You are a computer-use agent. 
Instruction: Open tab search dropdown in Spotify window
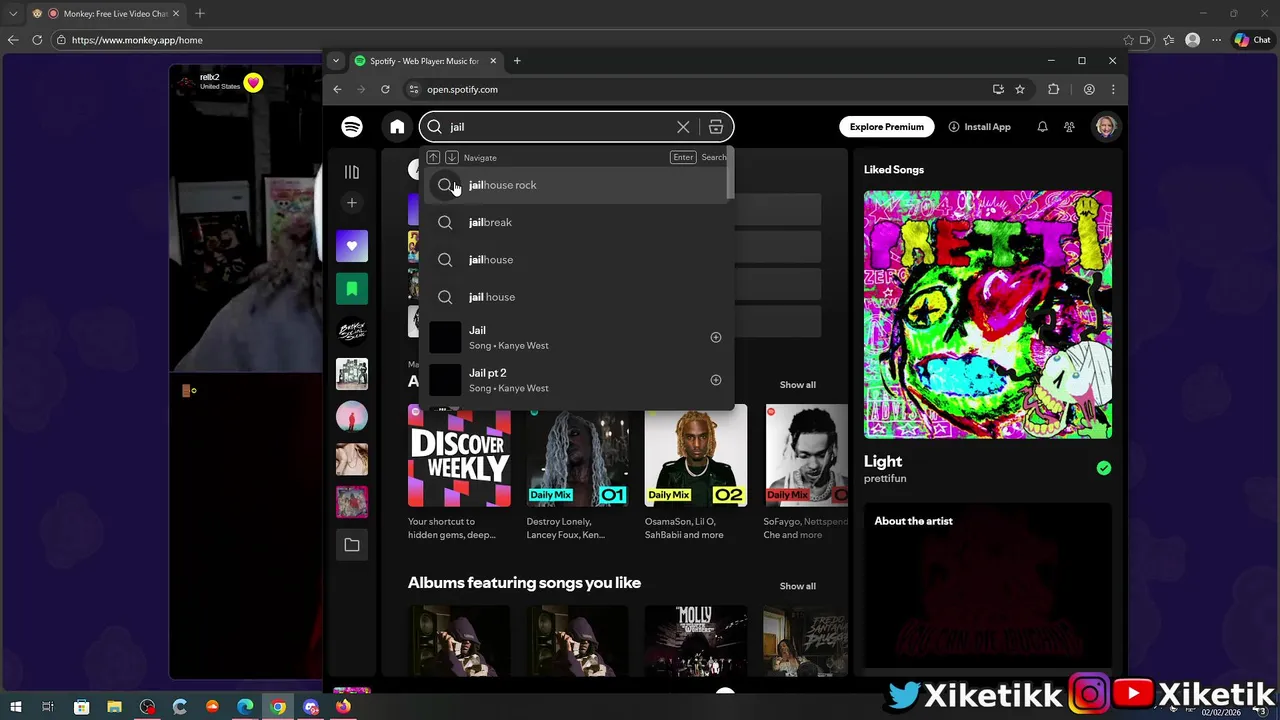[336, 61]
